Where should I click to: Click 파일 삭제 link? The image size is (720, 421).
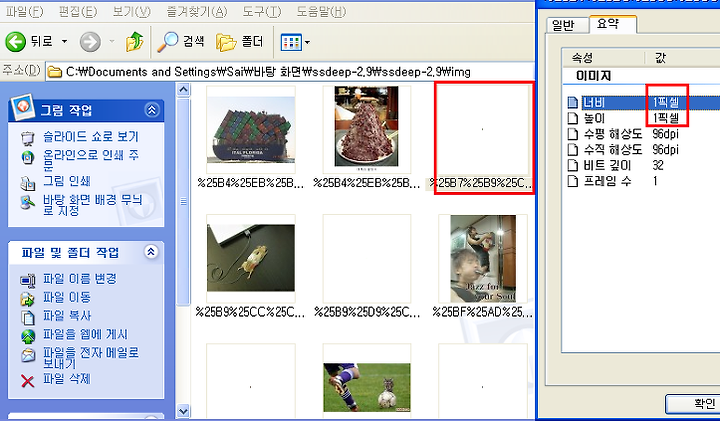67,378
